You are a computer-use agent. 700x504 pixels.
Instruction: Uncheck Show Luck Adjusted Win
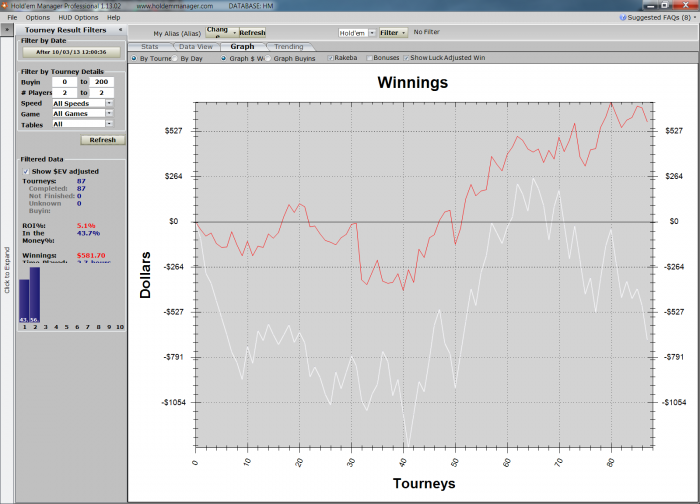pos(406,58)
